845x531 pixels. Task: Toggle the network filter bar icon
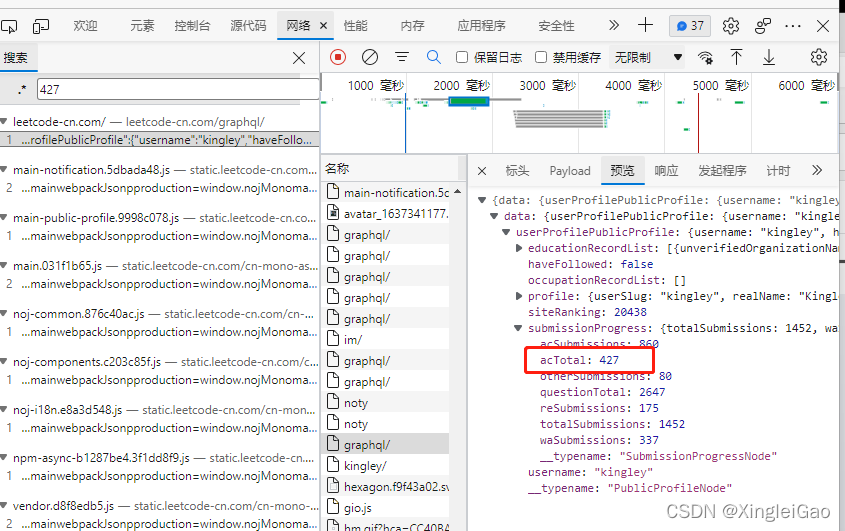coord(401,57)
